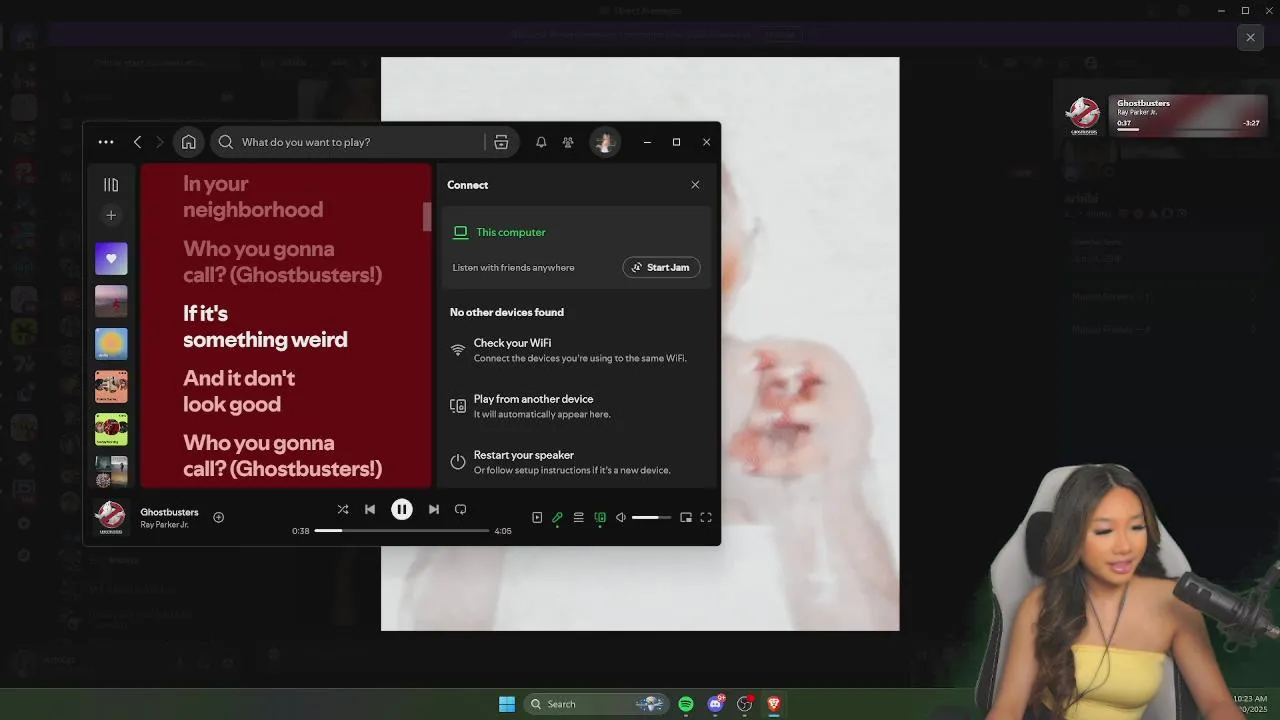Viewport: 1280px width, 720px height.
Task: Click the Ghostbusters song title in the player bar
Action: pyautogui.click(x=169, y=512)
